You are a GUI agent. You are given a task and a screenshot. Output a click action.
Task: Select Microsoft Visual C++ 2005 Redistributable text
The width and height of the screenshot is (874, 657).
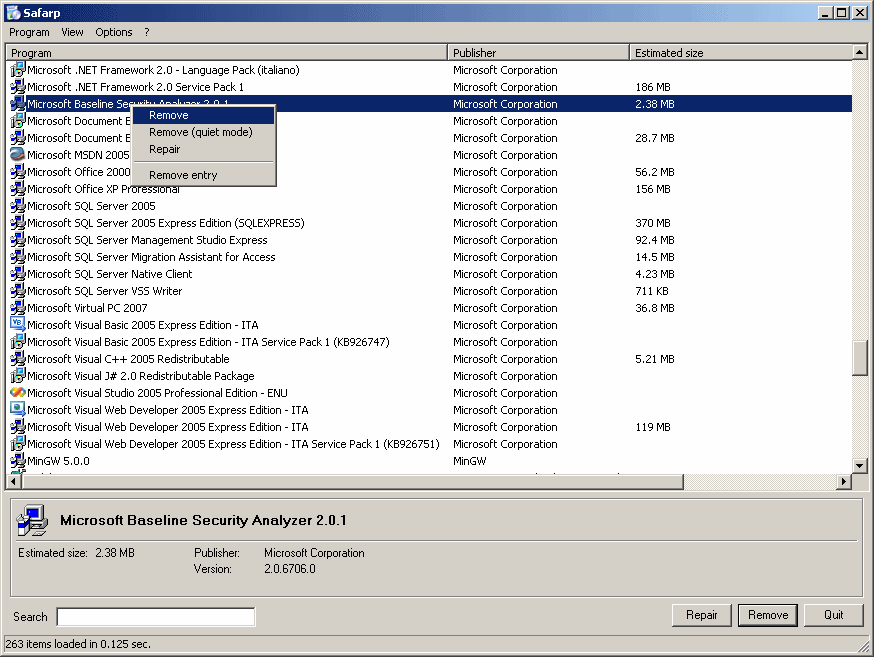pyautogui.click(x=128, y=359)
